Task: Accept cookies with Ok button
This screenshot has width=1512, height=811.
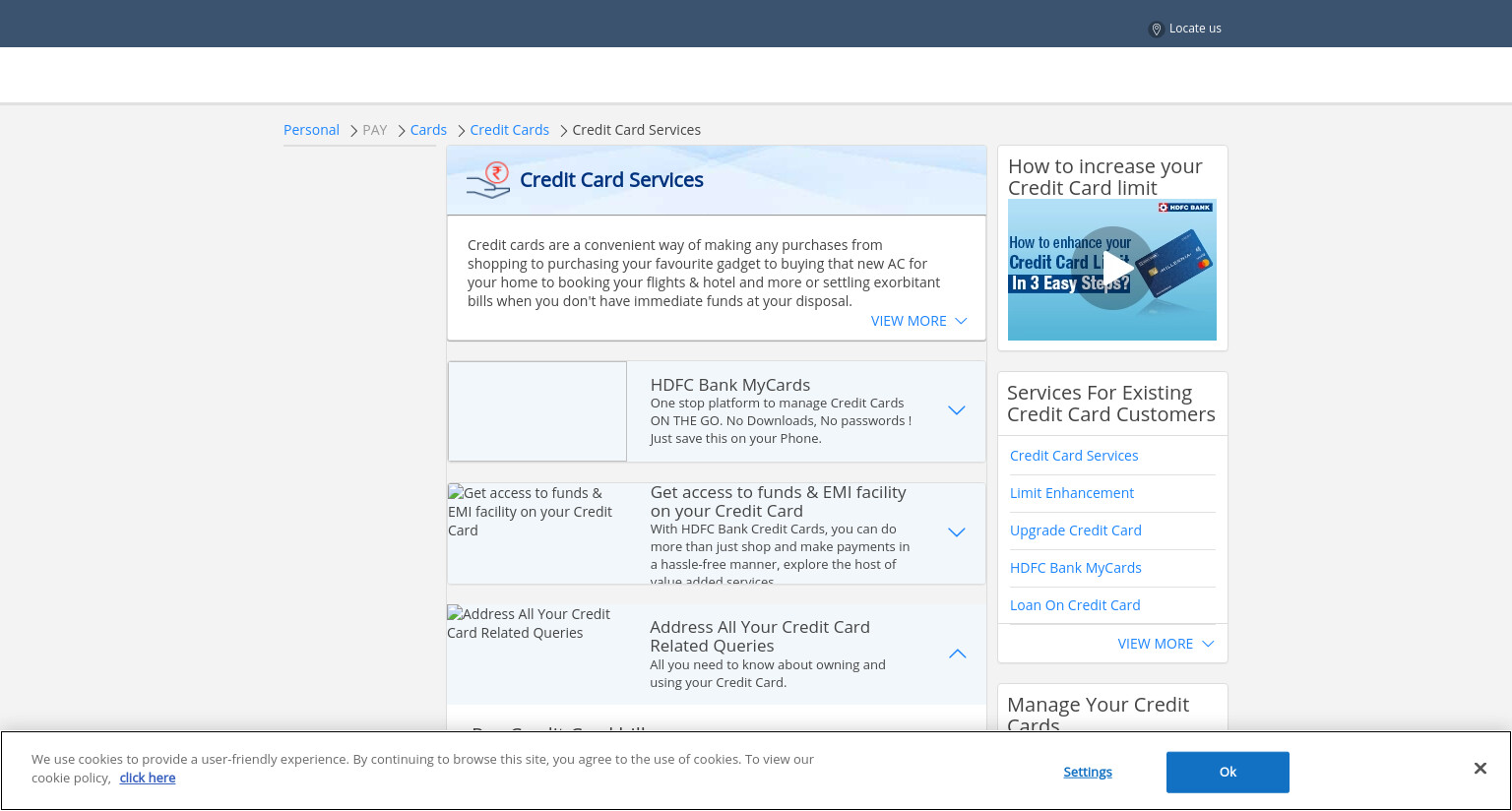Action: coord(1228,772)
